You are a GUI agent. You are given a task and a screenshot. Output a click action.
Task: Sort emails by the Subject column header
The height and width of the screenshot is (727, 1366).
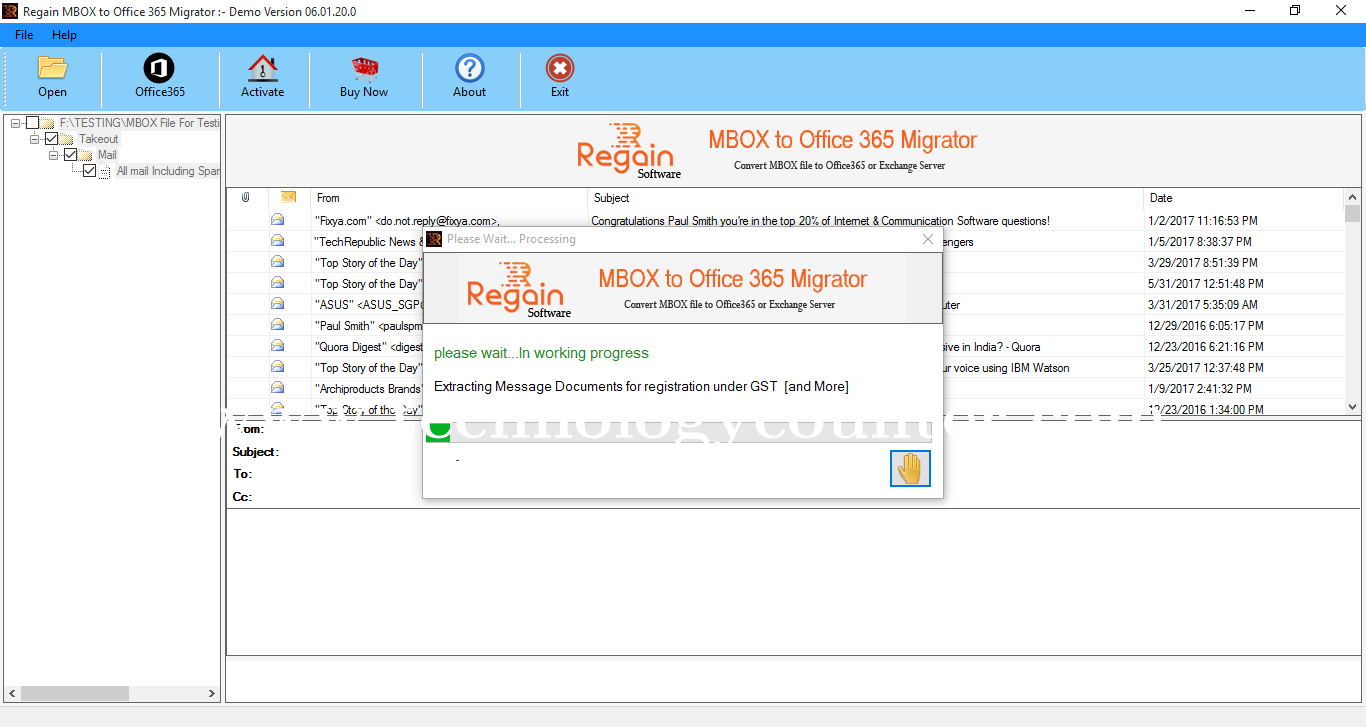(865, 198)
